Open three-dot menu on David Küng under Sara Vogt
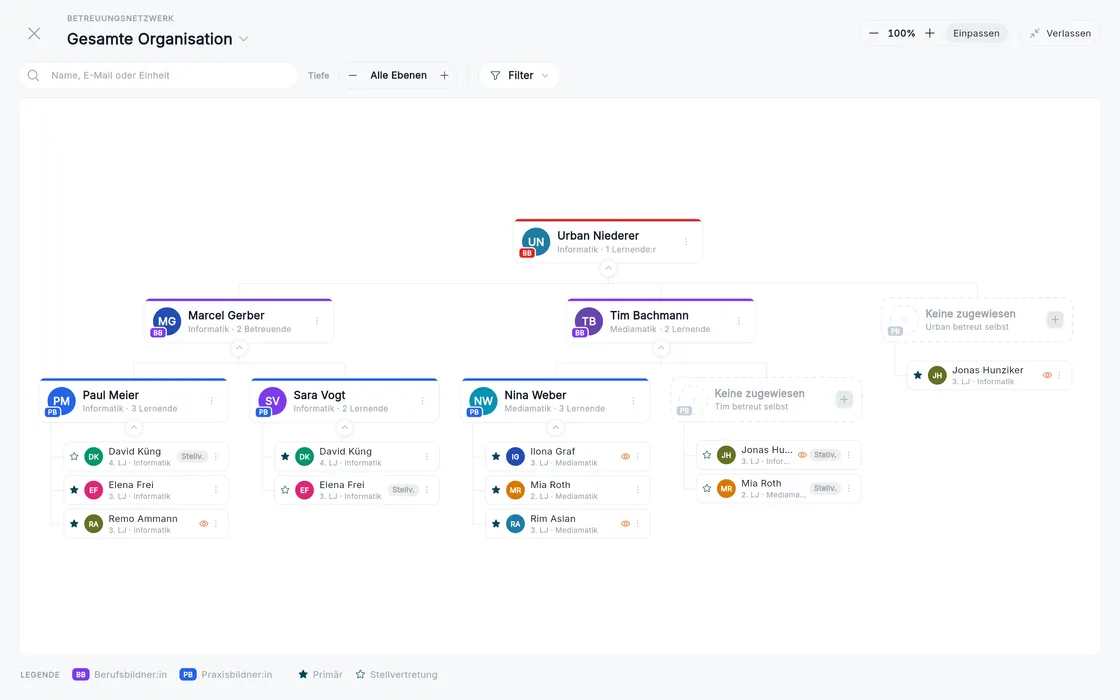Screen dimensions: 1120x700 (426, 456)
